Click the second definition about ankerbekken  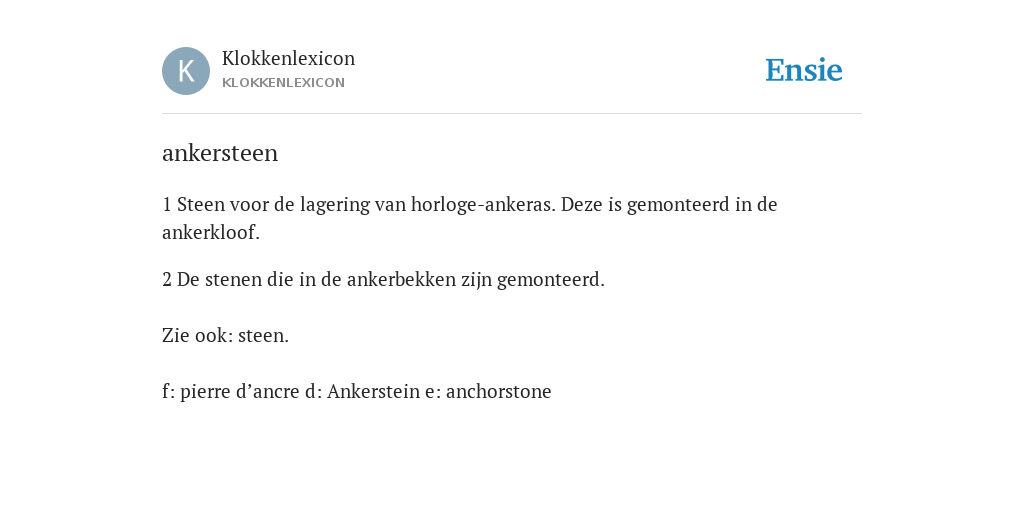pyautogui.click(x=383, y=280)
